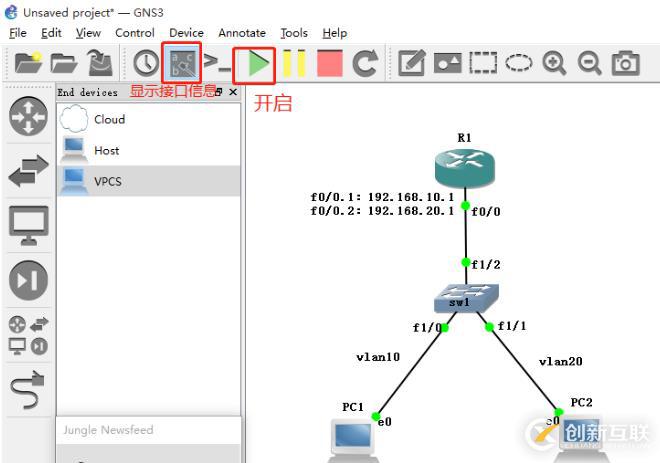This screenshot has width=660, height=463.
Task: Select the Draw ellipse tool
Action: coord(519,63)
